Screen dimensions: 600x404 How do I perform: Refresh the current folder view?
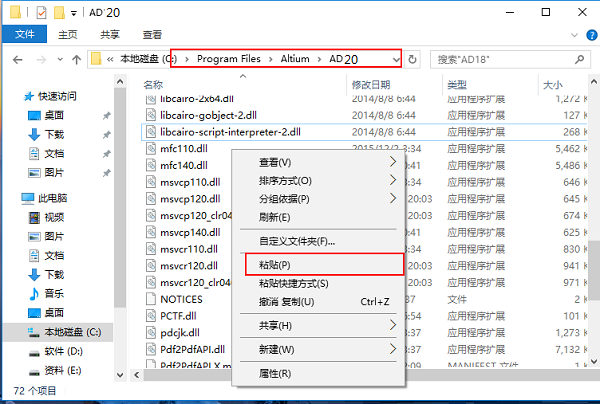tap(412, 59)
